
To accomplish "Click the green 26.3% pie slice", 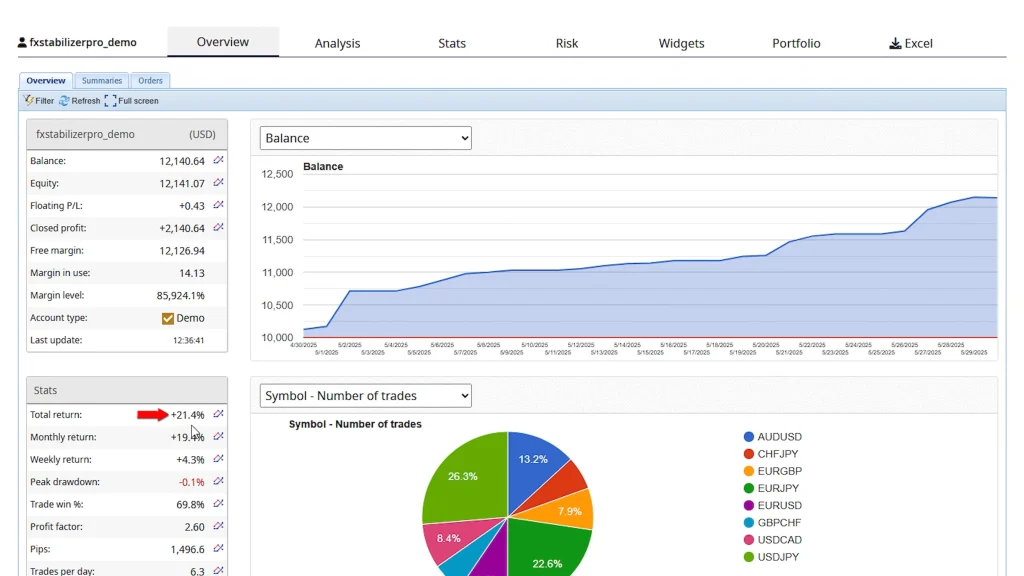I will click(462, 476).
